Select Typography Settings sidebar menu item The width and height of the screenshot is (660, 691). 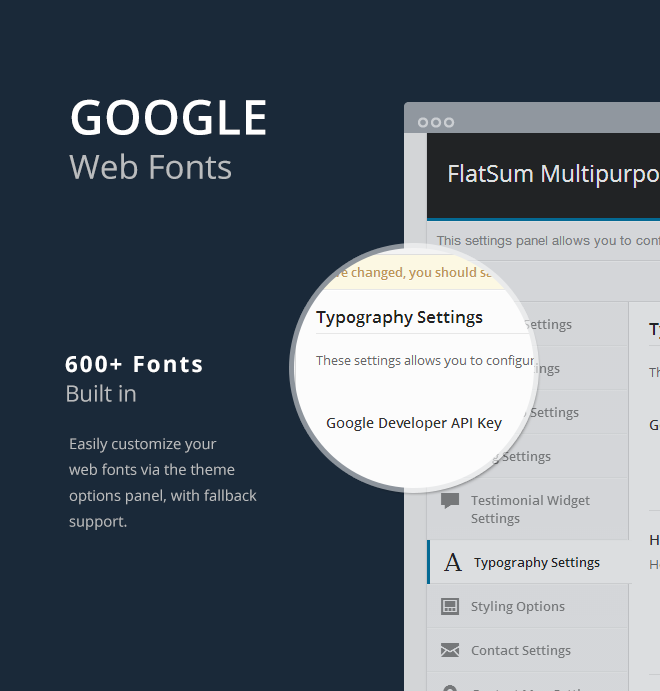pyautogui.click(x=528, y=562)
